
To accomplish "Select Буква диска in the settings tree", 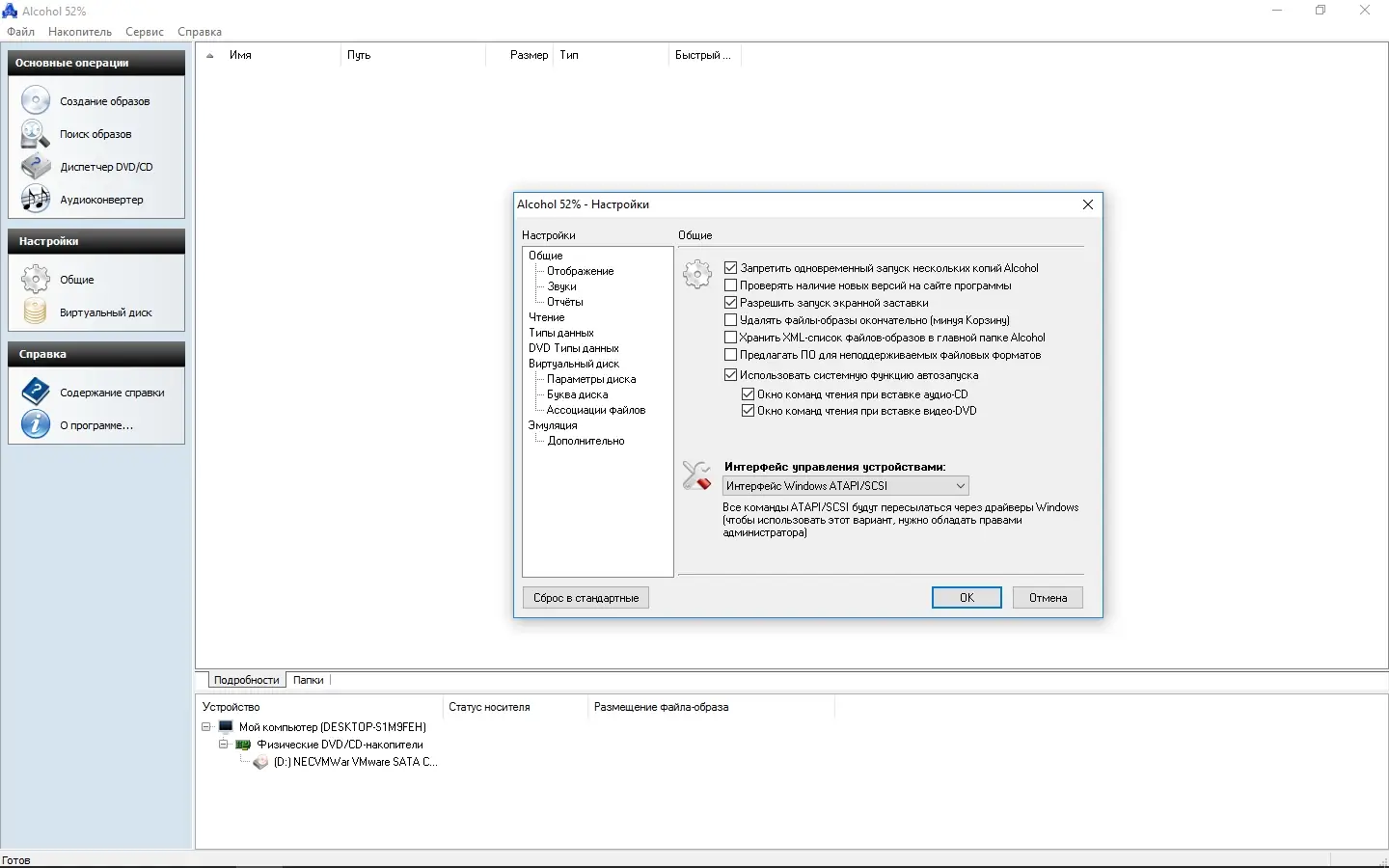I will pos(578,394).
